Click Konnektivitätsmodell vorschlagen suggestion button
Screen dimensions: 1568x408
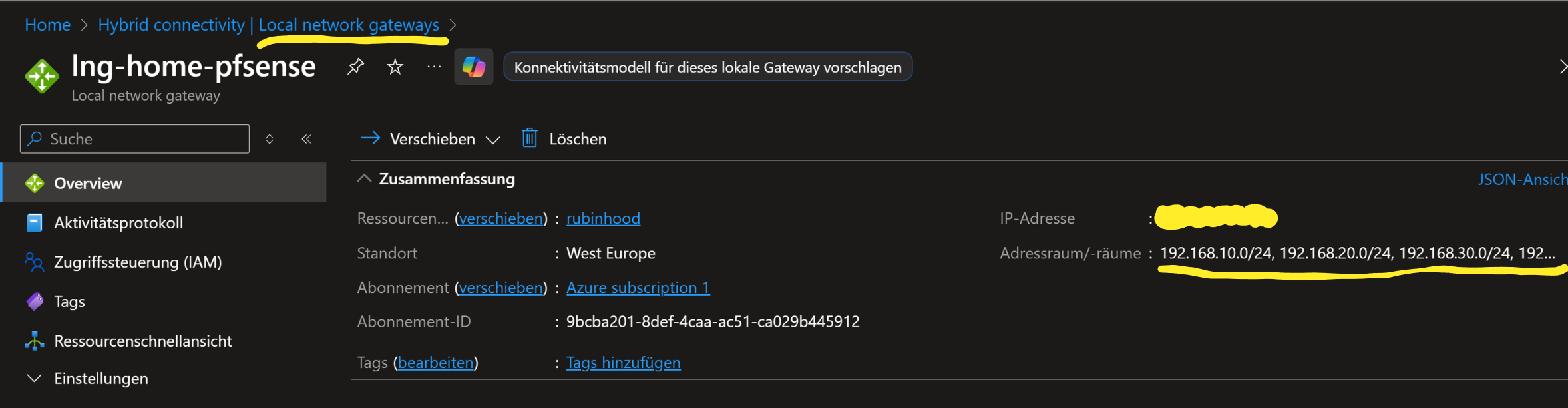707,67
